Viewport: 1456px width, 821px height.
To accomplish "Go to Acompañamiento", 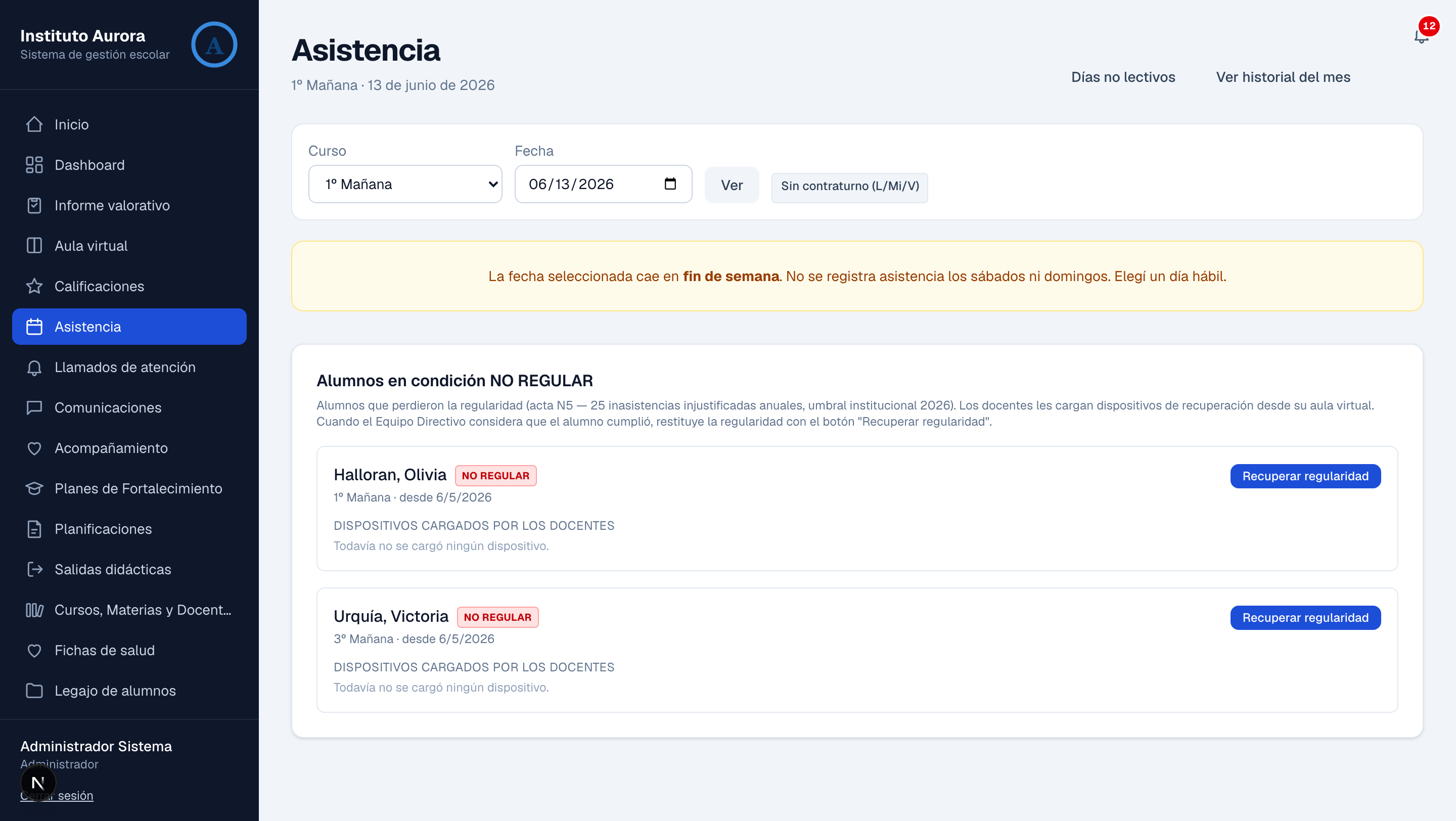I will [129, 448].
